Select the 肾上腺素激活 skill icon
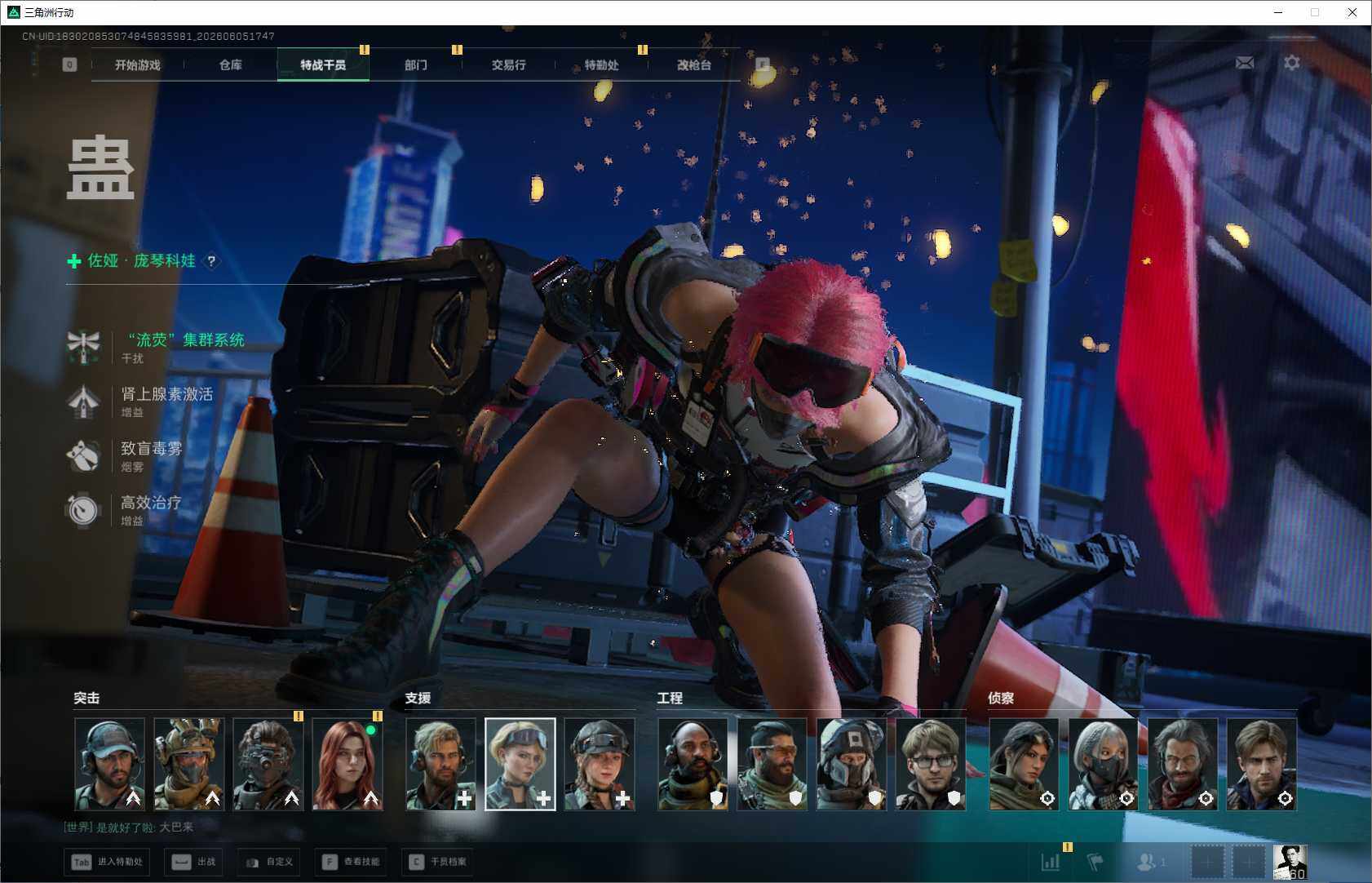The width and height of the screenshot is (1372, 883). tap(83, 402)
